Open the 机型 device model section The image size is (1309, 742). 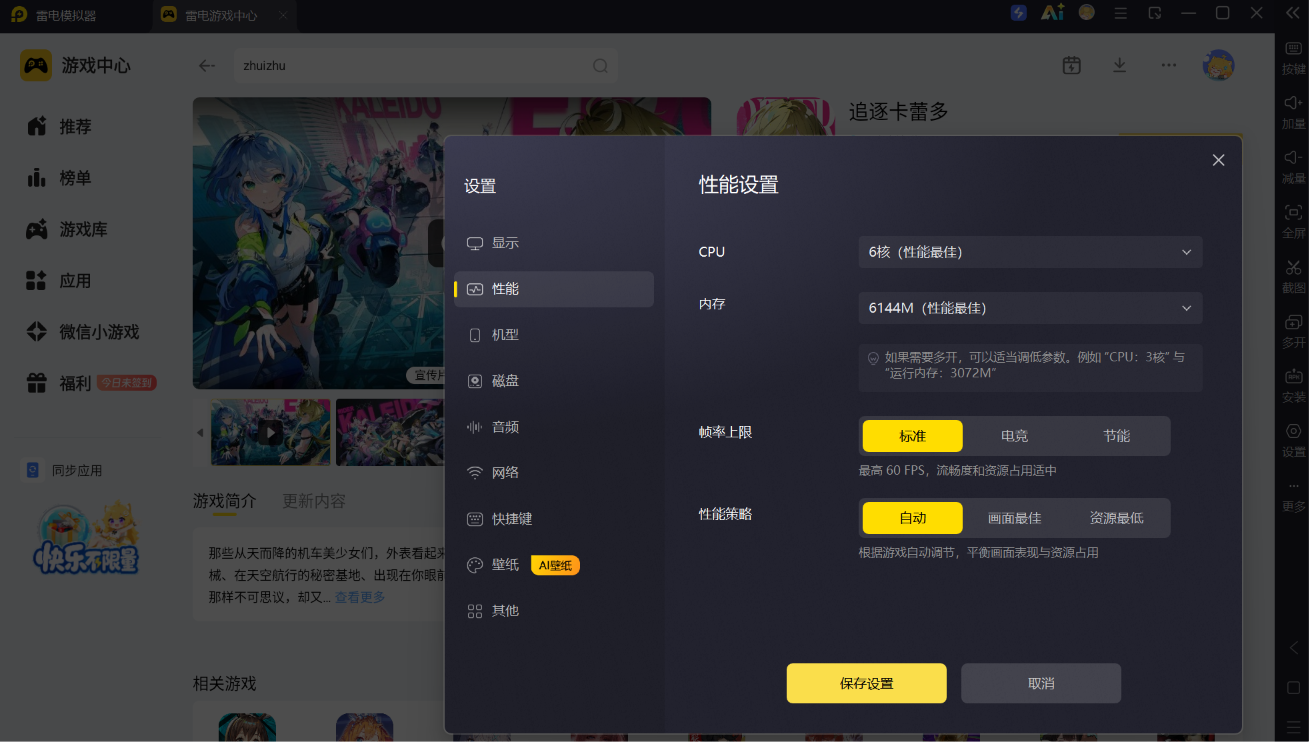[x=554, y=335]
